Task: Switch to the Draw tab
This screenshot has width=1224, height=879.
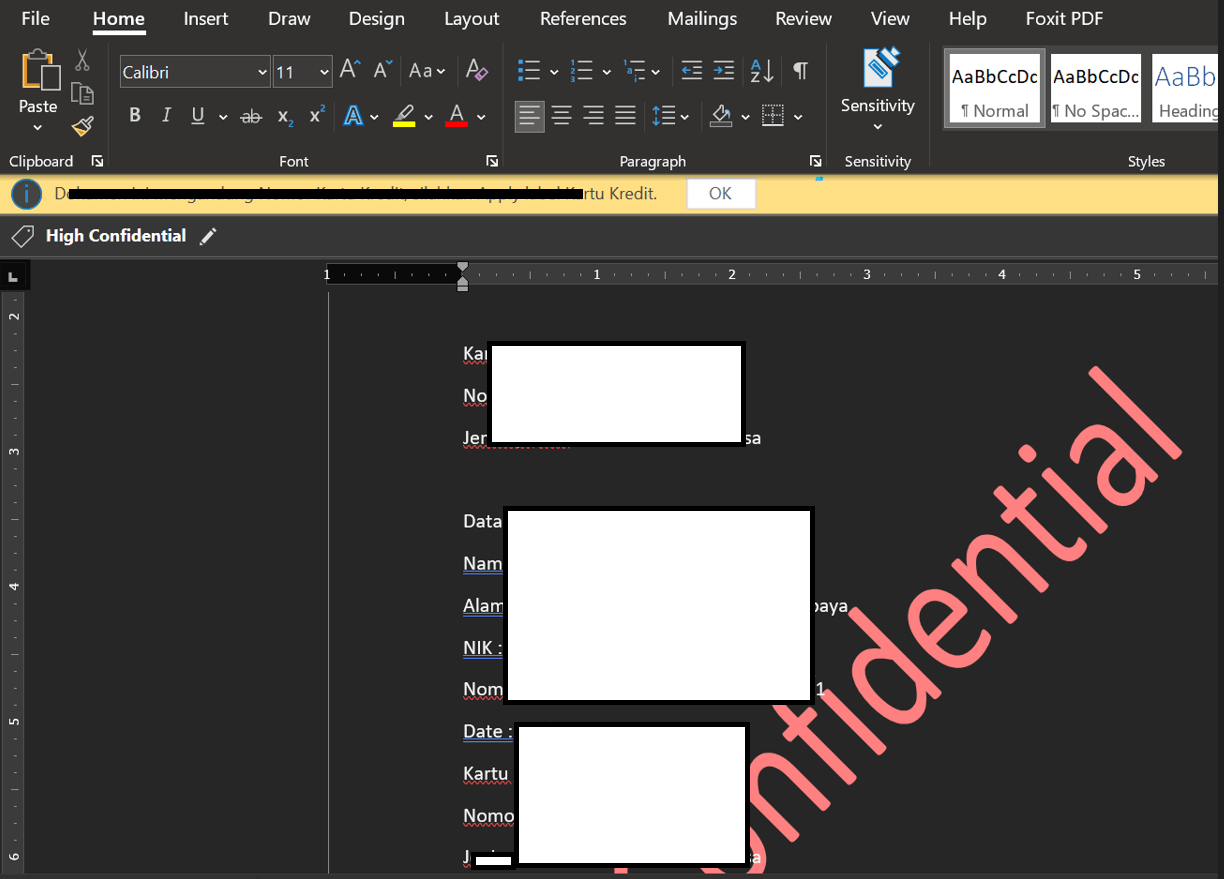Action: 289,19
